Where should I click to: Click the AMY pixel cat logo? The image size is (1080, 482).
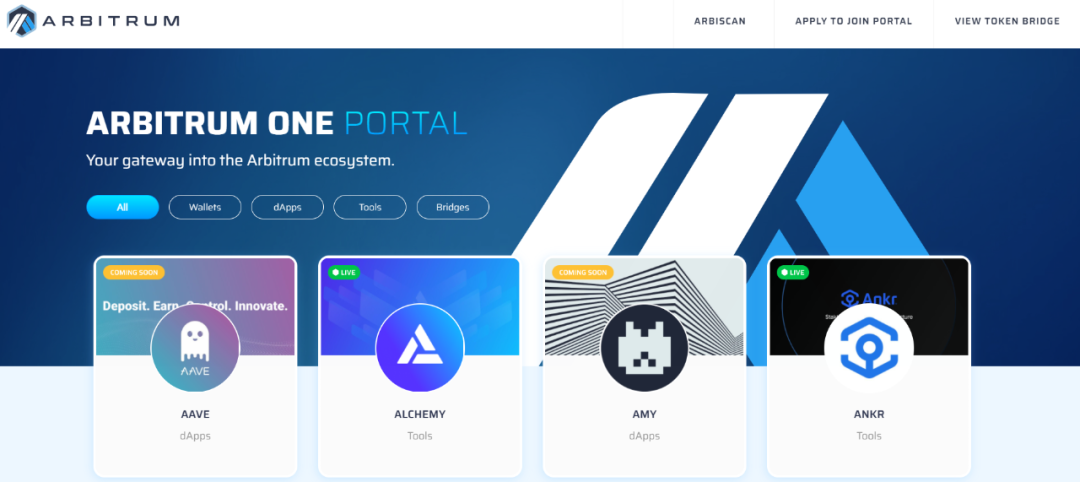[x=644, y=348]
